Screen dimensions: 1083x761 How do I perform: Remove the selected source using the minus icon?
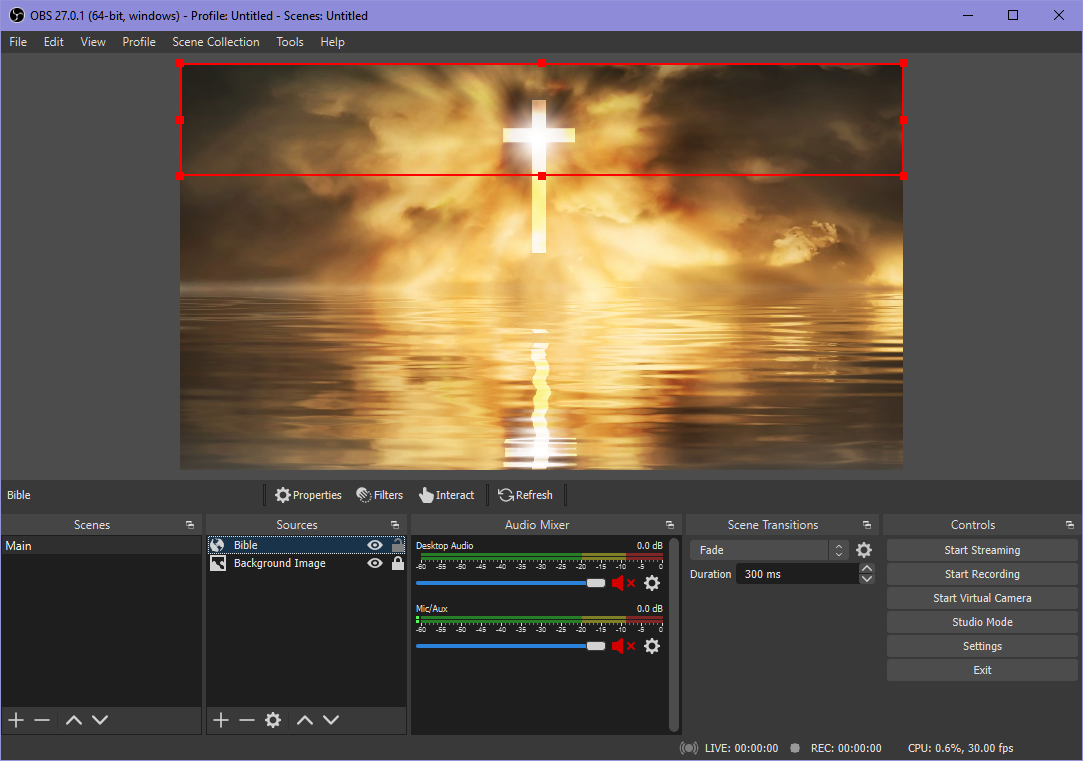click(x=246, y=719)
